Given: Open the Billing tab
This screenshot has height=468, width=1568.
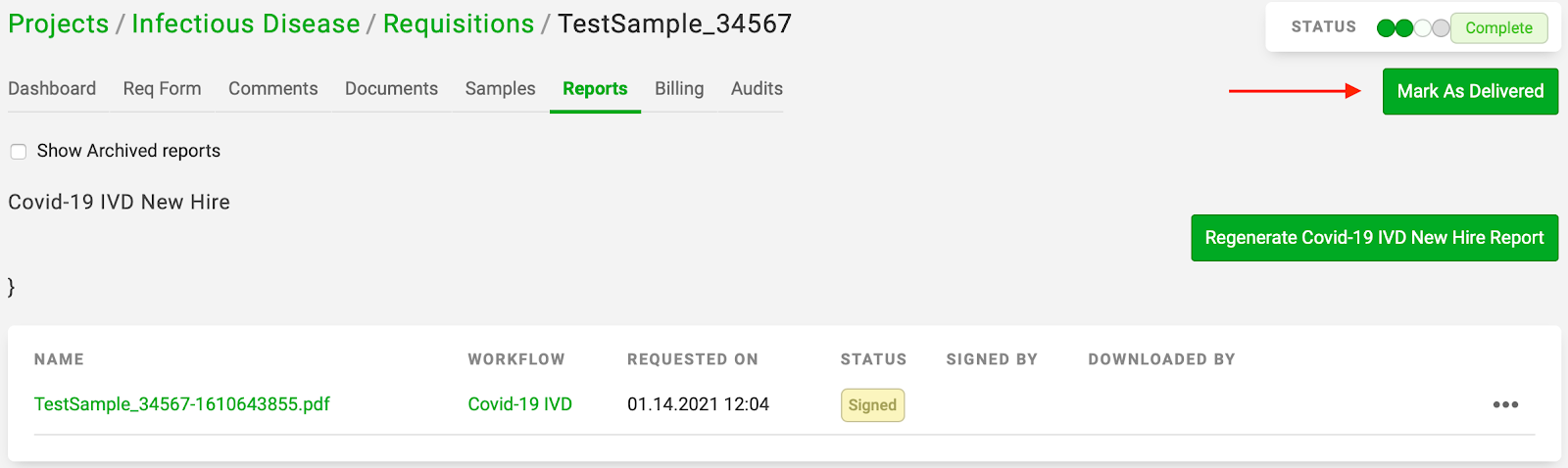Looking at the screenshot, I should coord(679,88).
